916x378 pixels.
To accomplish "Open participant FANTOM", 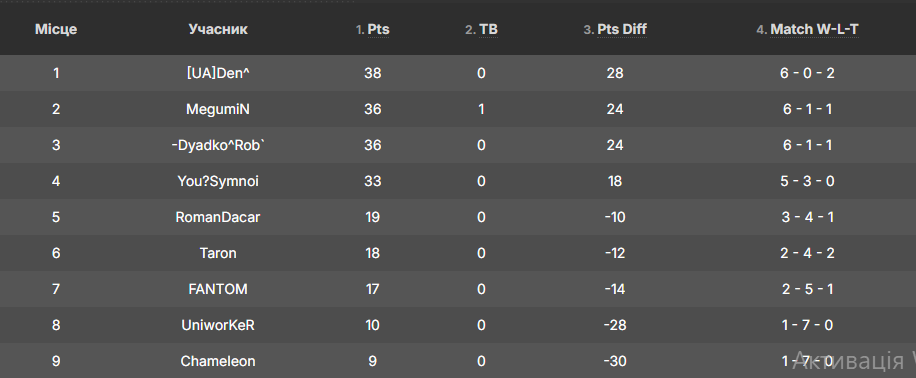I will point(218,289).
